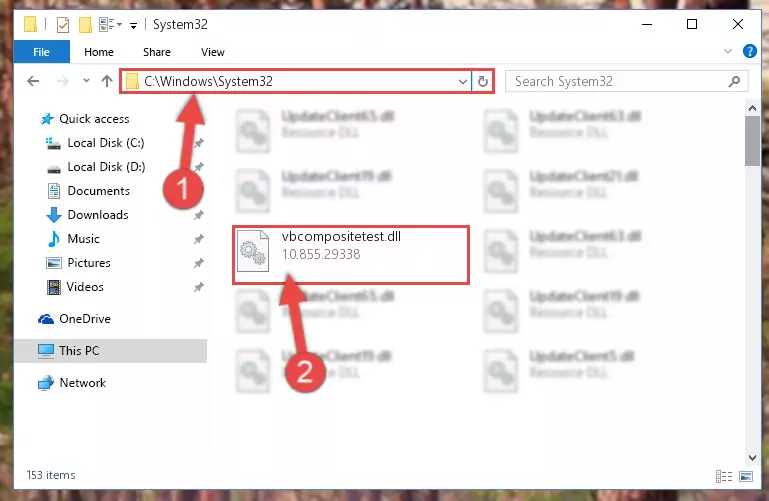
Task: Click the search magnifier icon
Action: coord(734,81)
